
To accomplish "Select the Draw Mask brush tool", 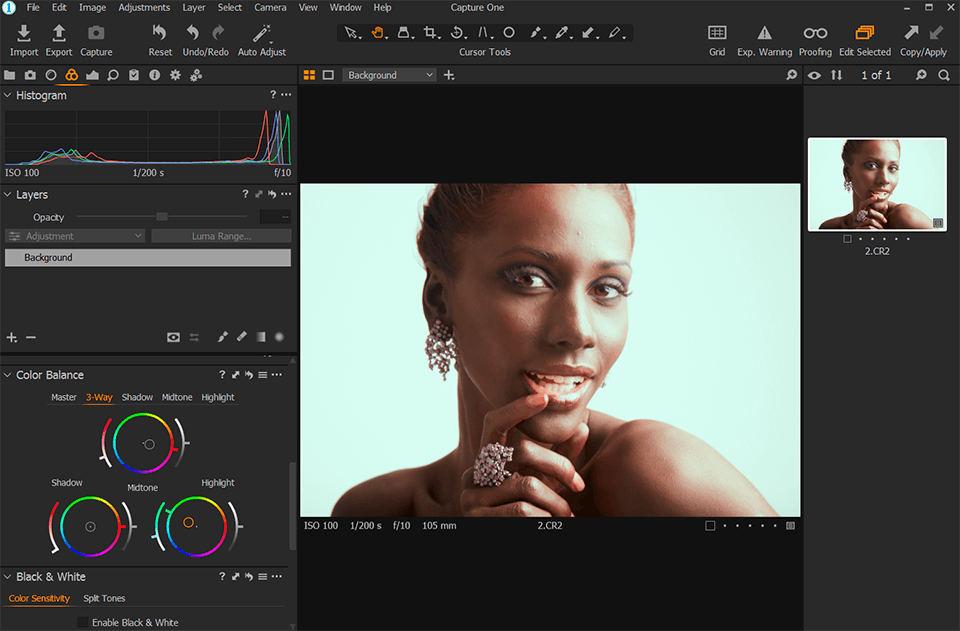I will pyautogui.click(x=536, y=33).
